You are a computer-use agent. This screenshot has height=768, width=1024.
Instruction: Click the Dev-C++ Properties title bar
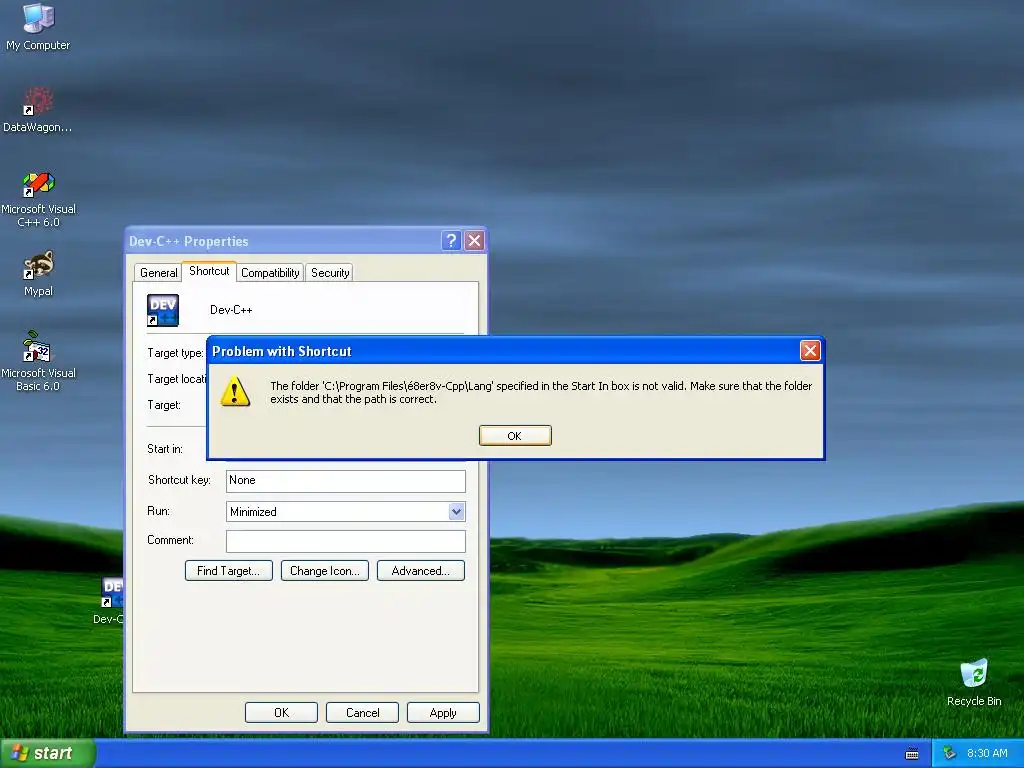pos(283,241)
